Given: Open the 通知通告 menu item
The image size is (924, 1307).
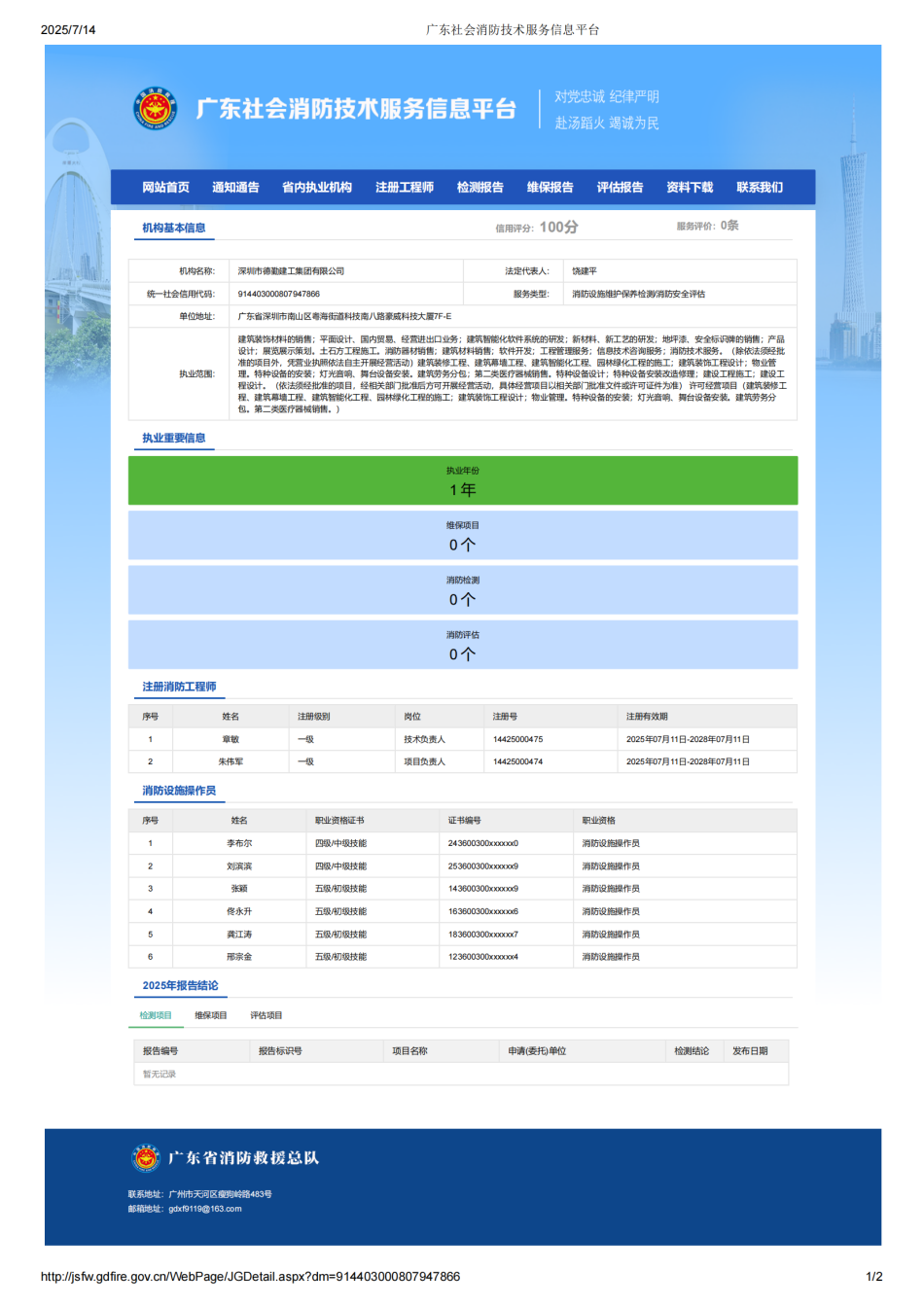Looking at the screenshot, I should 235,188.
